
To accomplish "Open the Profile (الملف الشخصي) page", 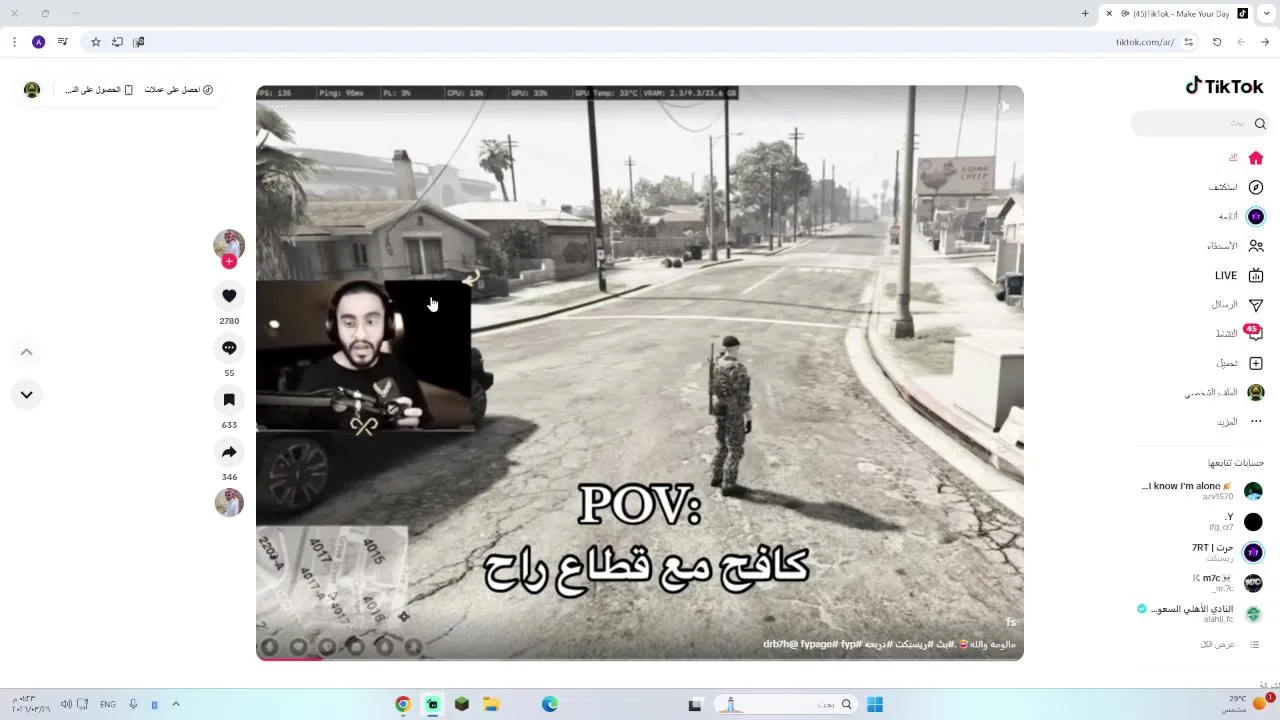I will (1225, 392).
